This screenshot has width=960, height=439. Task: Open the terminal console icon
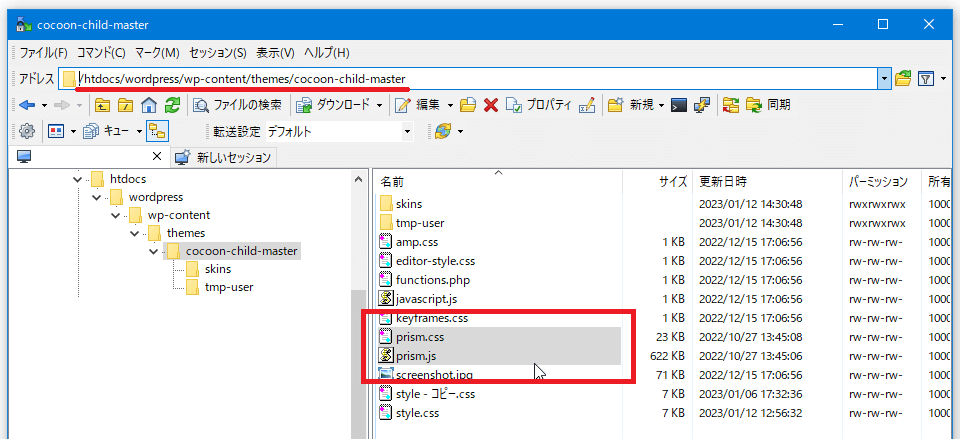point(679,105)
